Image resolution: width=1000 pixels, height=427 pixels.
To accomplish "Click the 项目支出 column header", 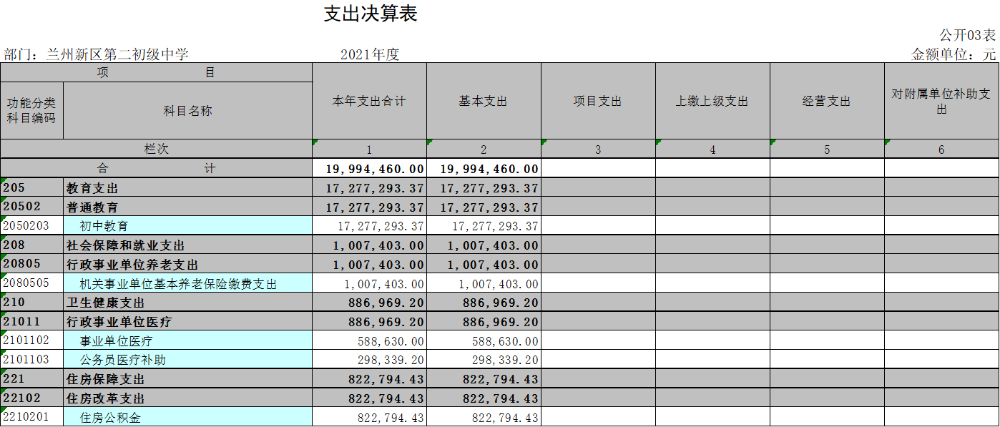I will (x=598, y=102).
